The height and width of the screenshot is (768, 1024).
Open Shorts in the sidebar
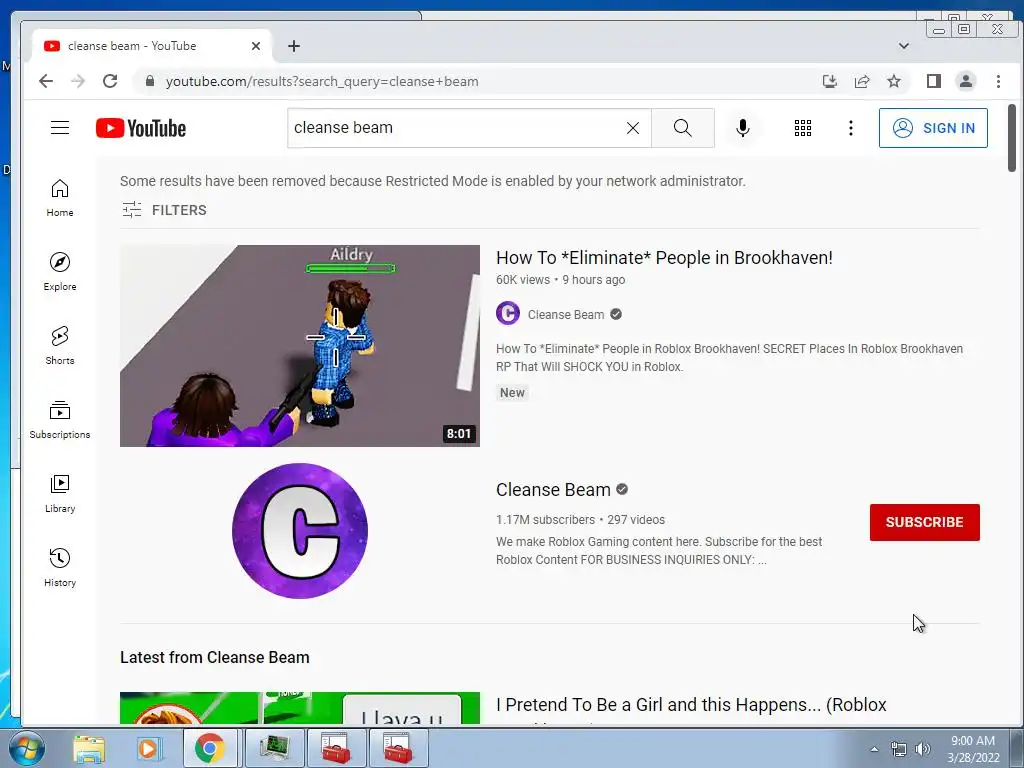coord(60,345)
